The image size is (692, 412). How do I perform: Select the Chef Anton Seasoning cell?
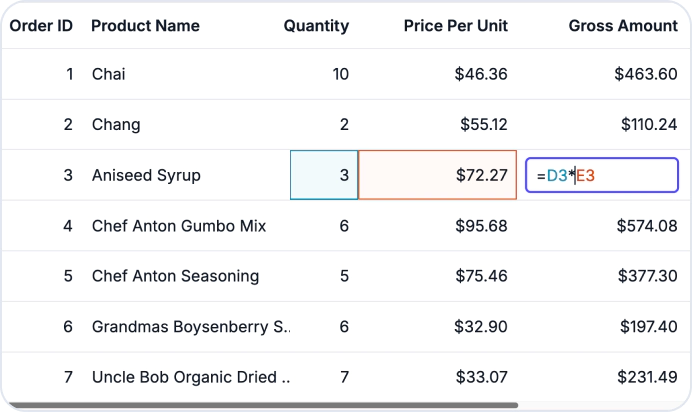(190, 276)
